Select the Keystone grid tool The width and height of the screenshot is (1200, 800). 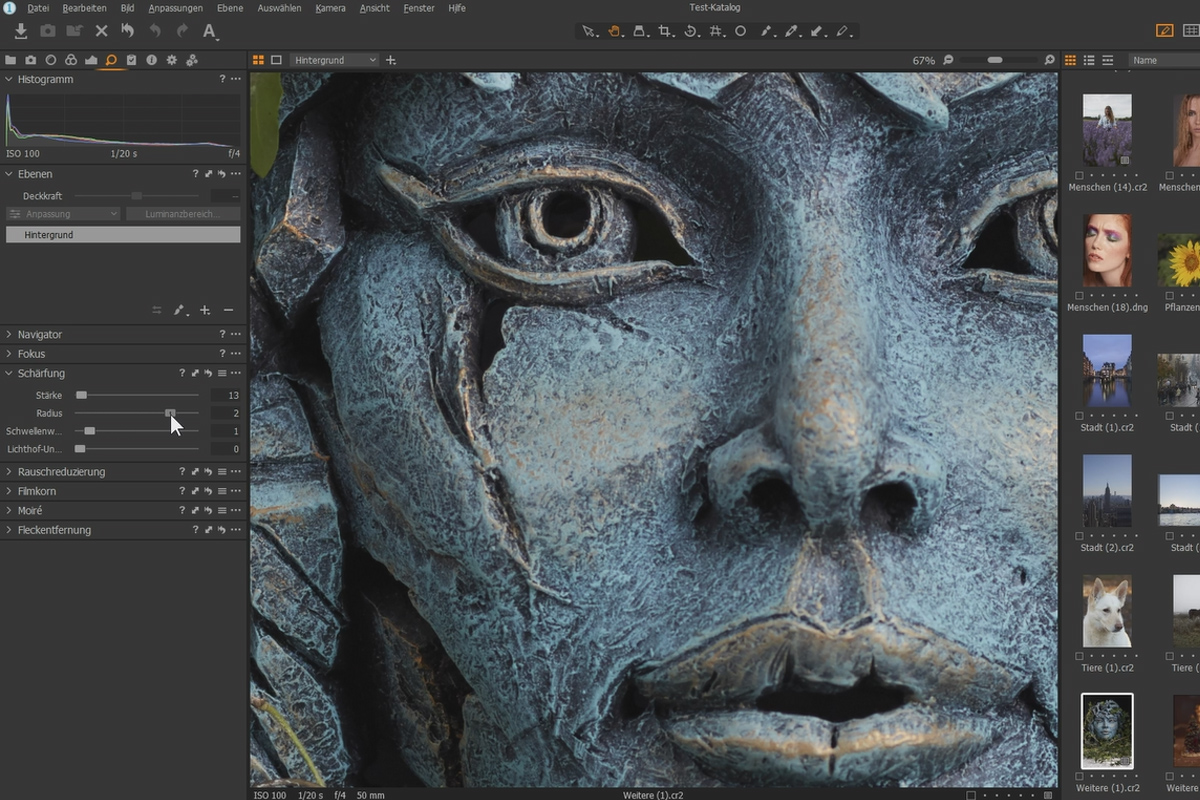715,31
